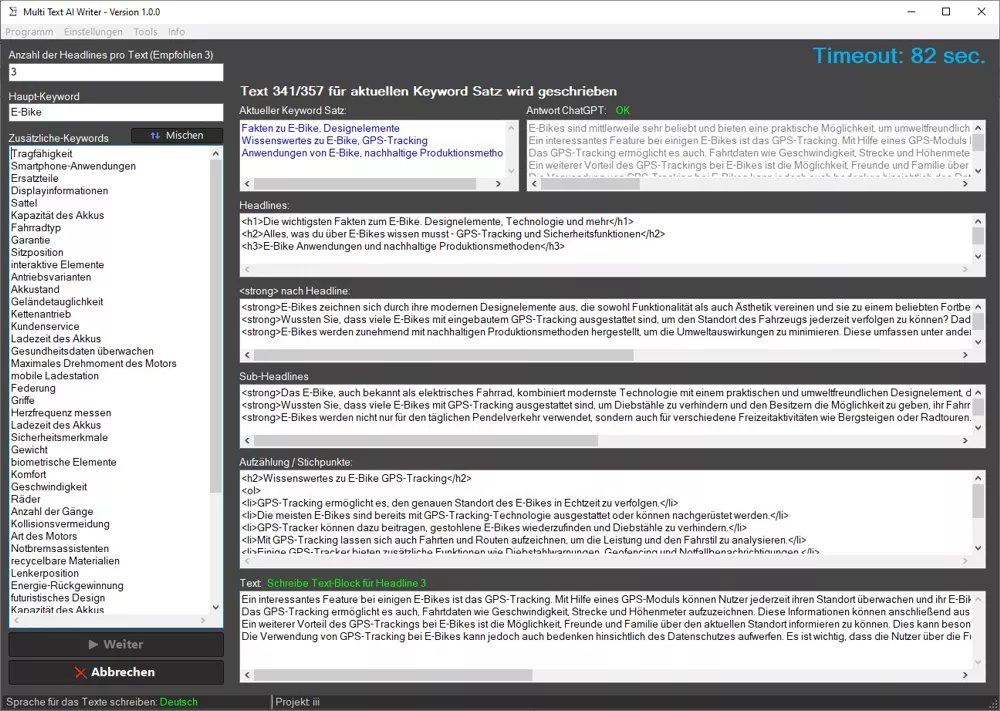1000x711 pixels.
Task: Click the green OK ChatGPT status
Action: click(622, 110)
